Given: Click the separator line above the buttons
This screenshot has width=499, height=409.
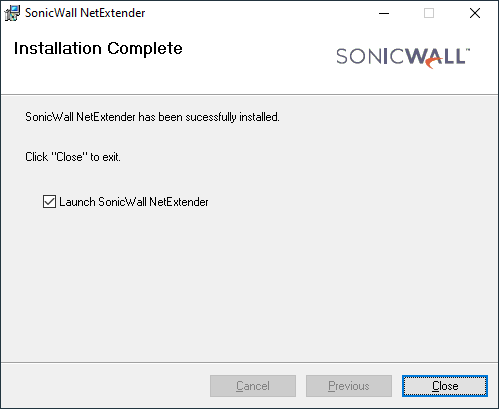Looking at the screenshot, I should [249, 362].
